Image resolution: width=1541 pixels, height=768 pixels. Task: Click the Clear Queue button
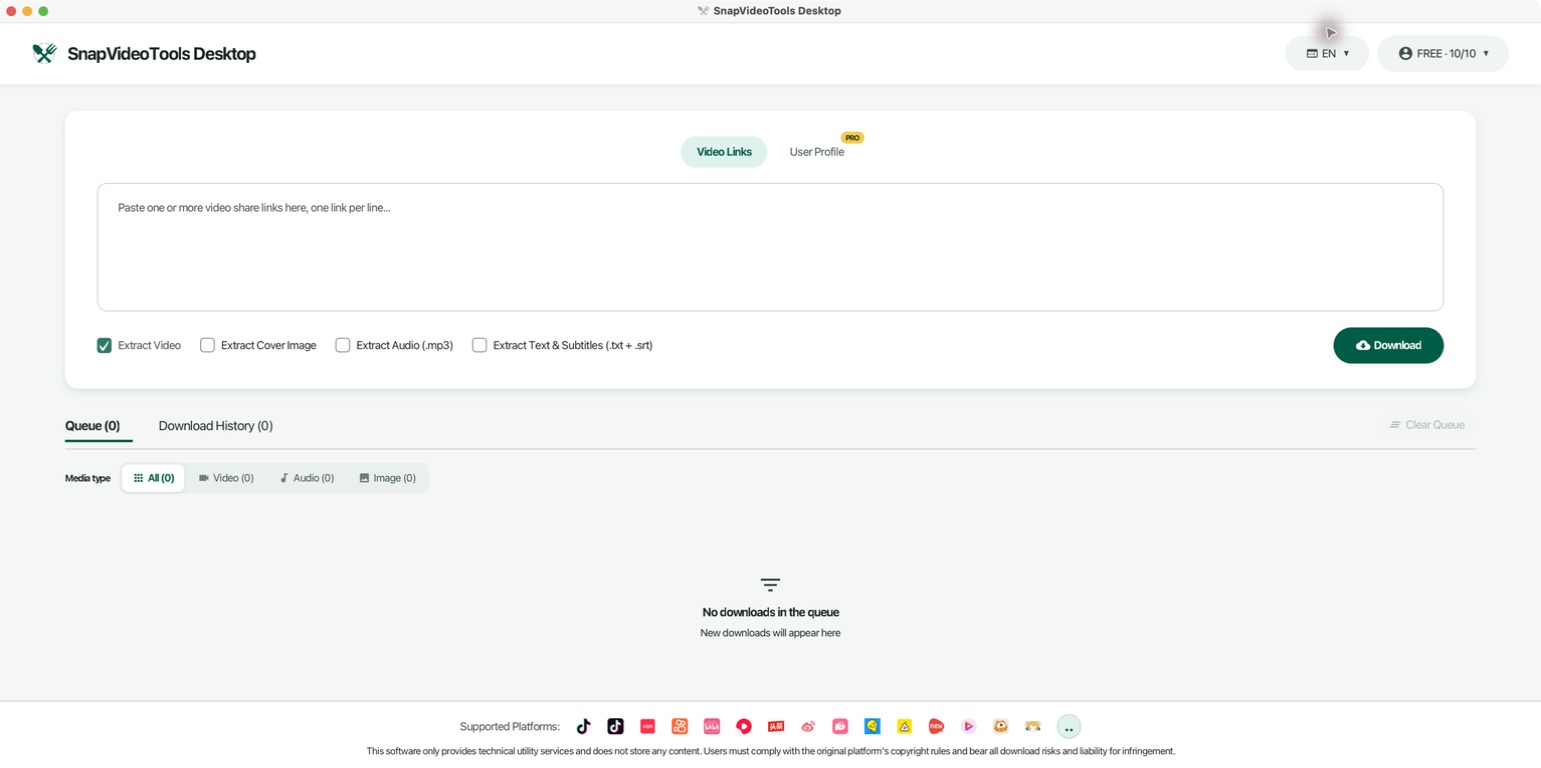tap(1426, 425)
